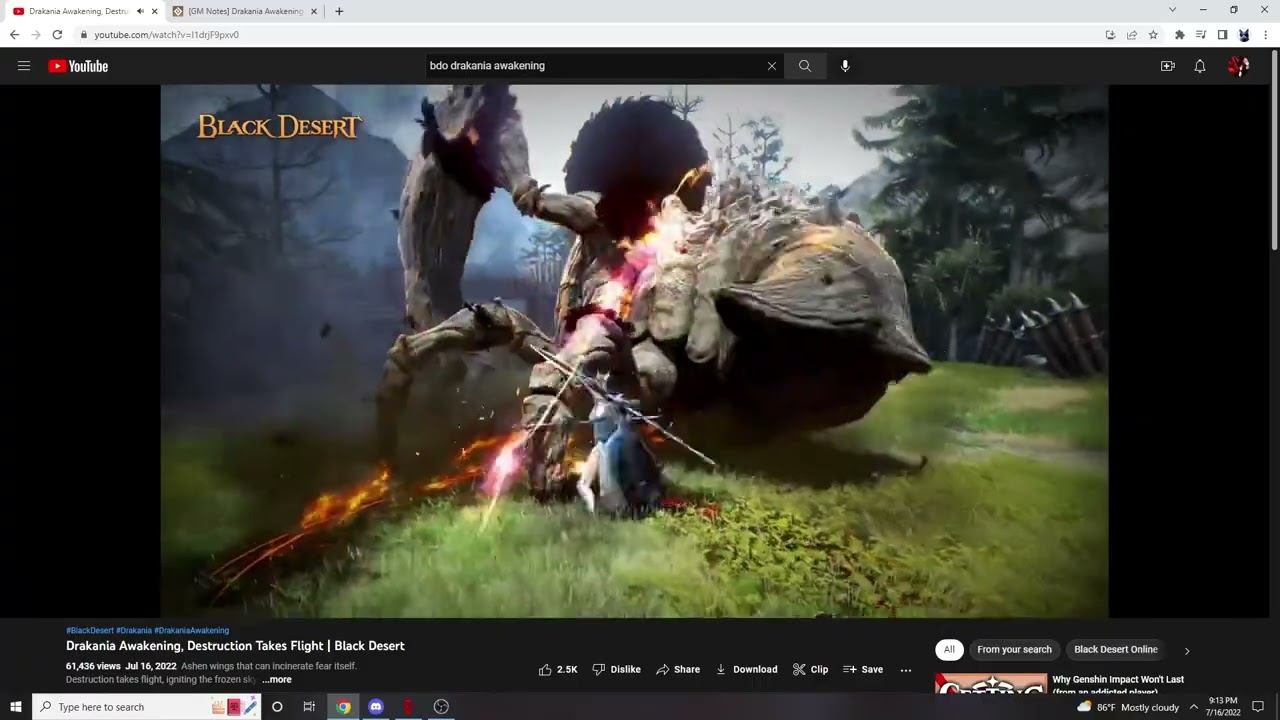Viewport: 1280px width, 720px height.
Task: Reload the current page
Action: [x=57, y=35]
